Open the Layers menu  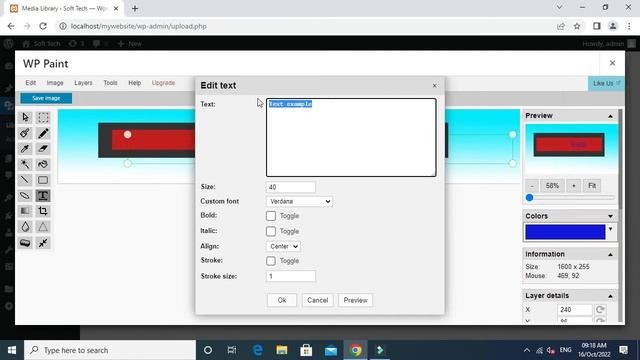83,83
